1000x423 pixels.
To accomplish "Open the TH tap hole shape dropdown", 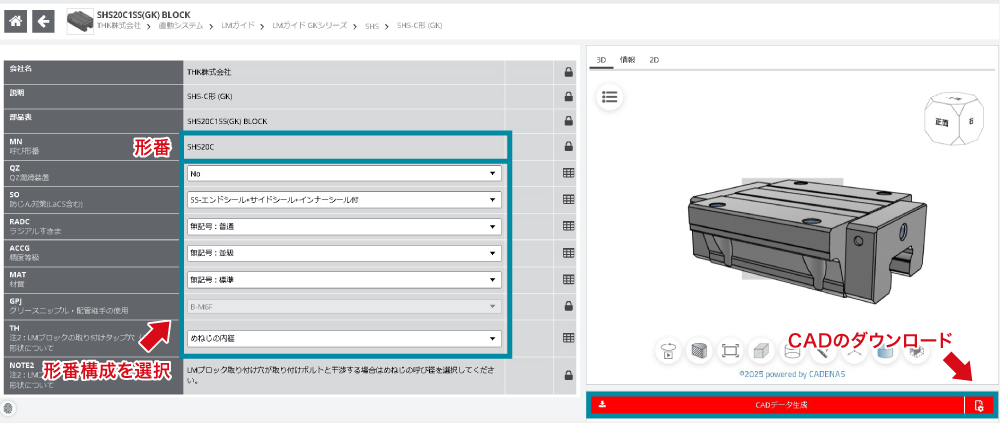I will 343,338.
